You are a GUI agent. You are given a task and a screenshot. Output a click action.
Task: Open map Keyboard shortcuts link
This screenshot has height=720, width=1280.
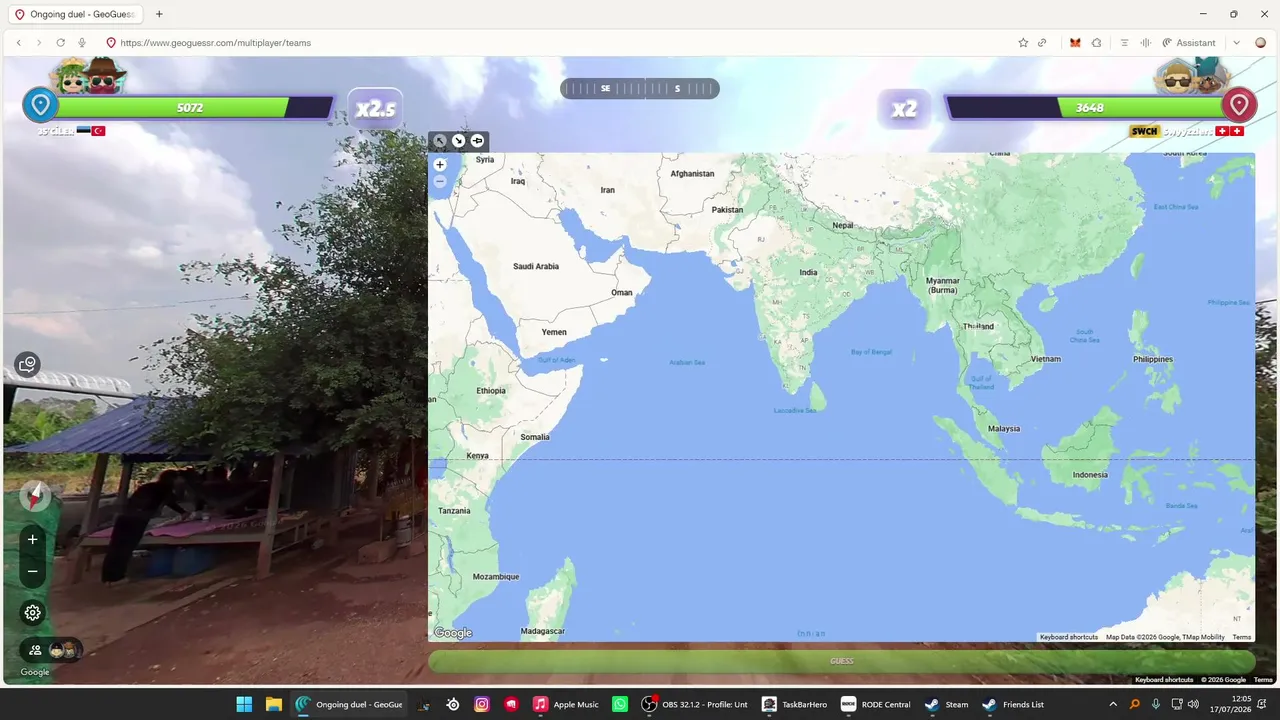coord(1069,637)
